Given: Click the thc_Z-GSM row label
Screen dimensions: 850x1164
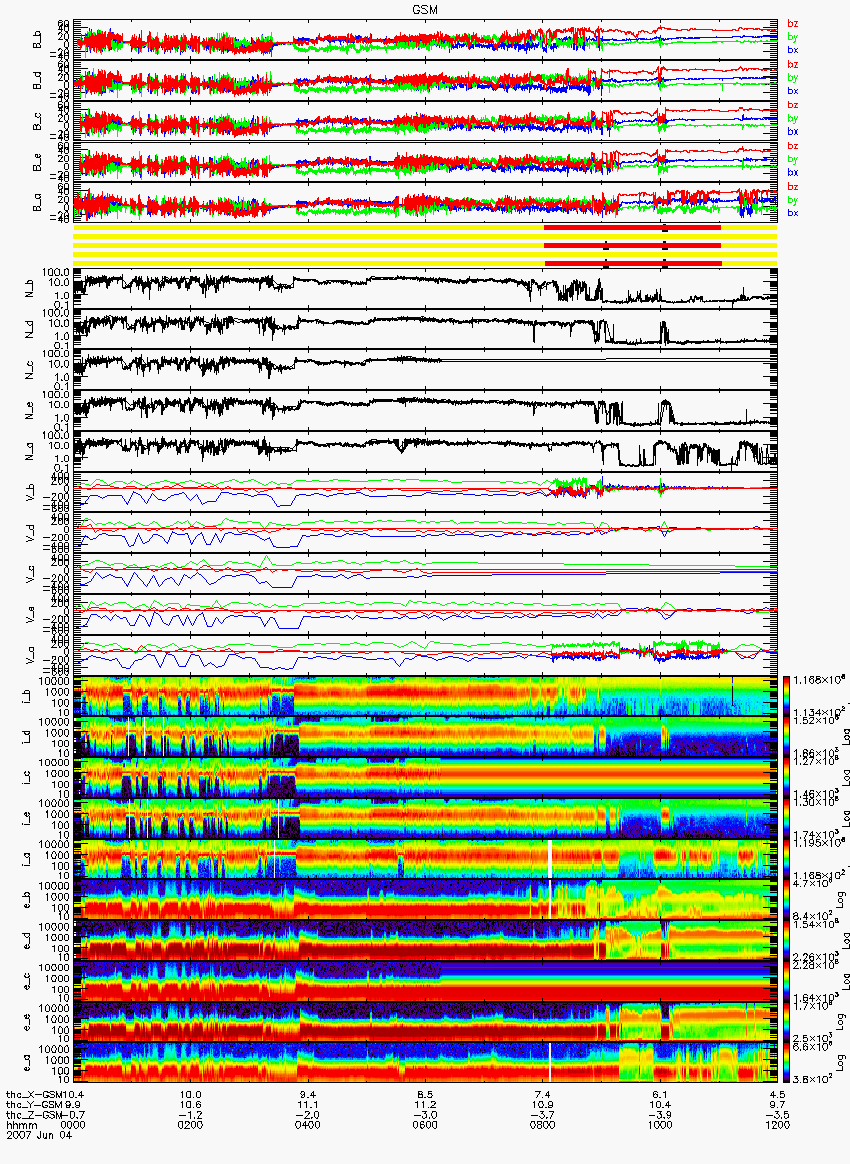Looking at the screenshot, I should click(x=35, y=1116).
